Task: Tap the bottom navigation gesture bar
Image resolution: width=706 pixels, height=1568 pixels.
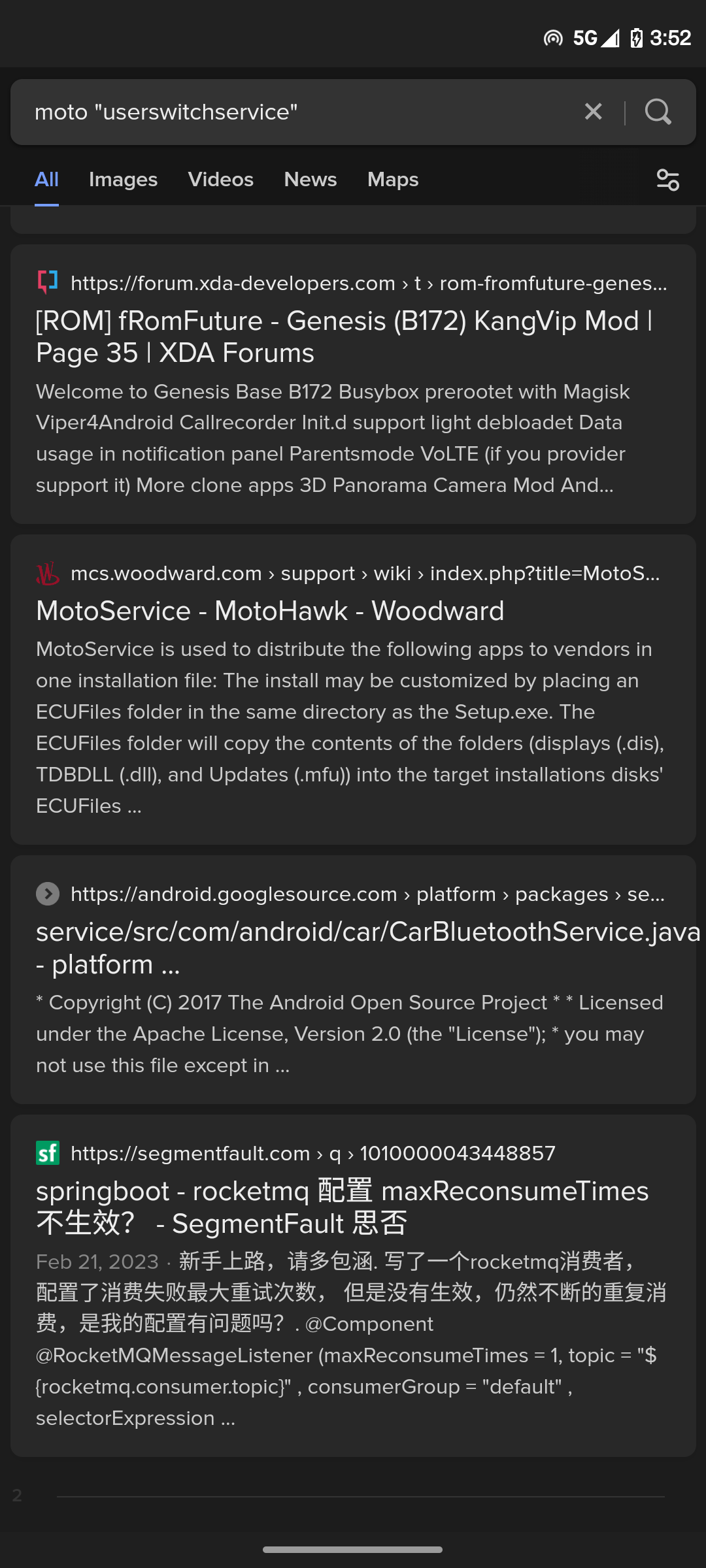Action: 353,1549
